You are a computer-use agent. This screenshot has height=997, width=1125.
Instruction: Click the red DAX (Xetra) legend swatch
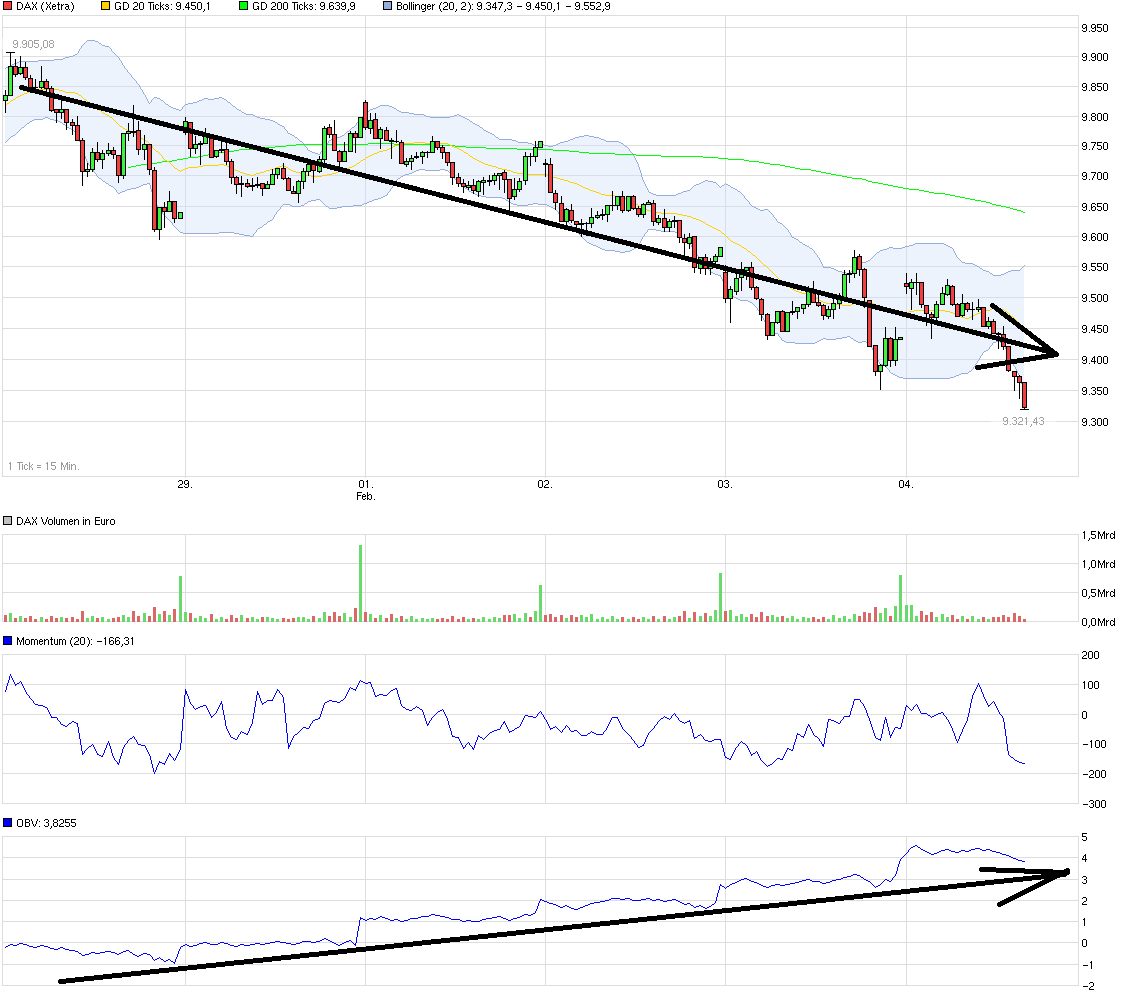[x=8, y=6]
